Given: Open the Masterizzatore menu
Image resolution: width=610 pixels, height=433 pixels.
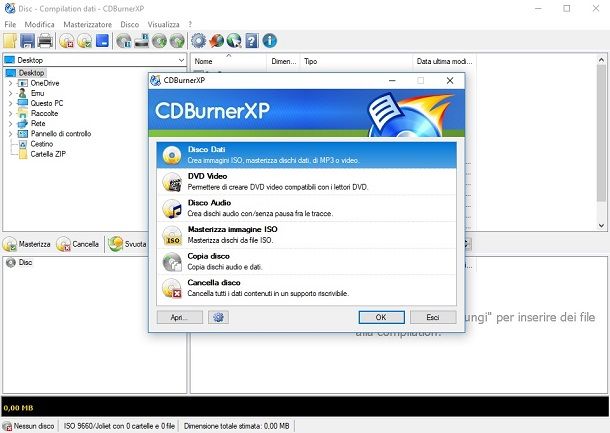Looking at the screenshot, I should (88, 24).
